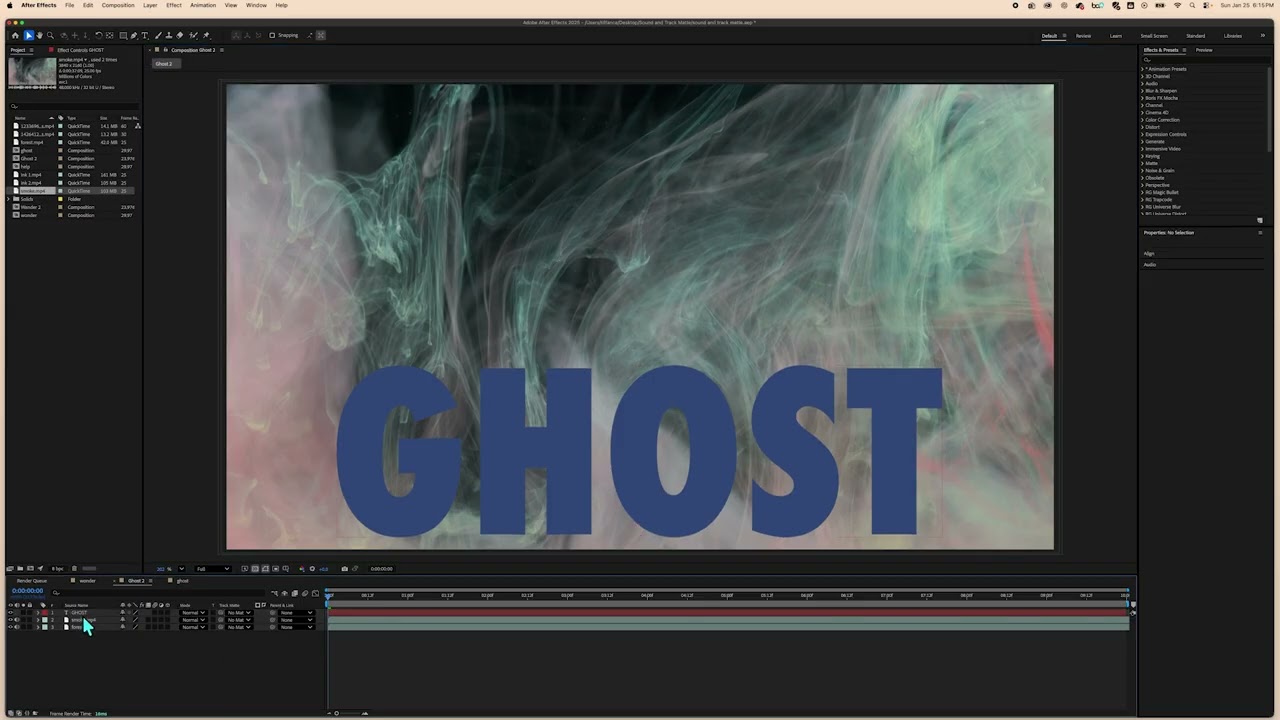
Task: Select the Rectangle shape tool
Action: [123, 35]
